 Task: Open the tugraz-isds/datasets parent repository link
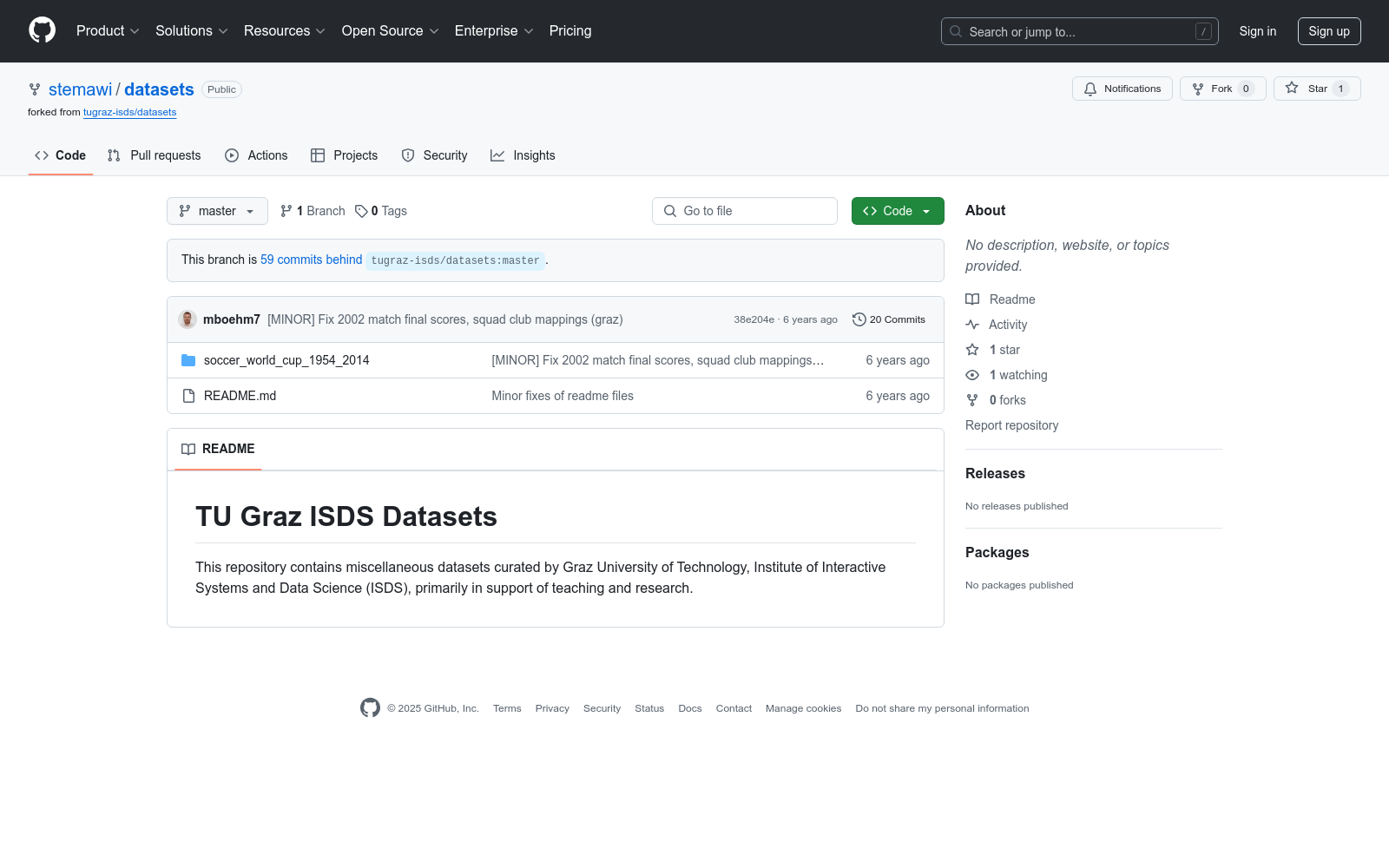coord(130,112)
